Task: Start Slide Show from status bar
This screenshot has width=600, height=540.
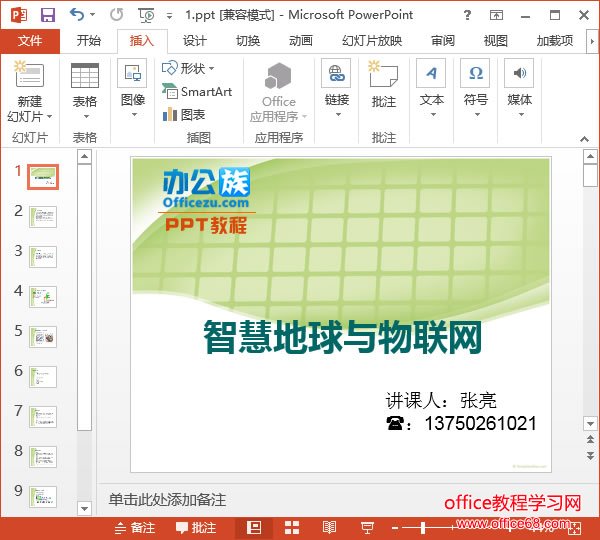Action: 367,528
